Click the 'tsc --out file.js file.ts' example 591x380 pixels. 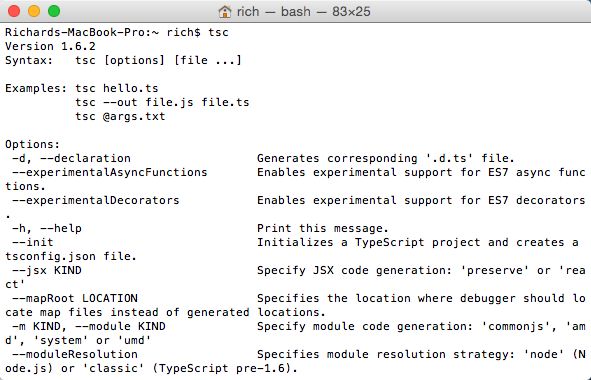click(162, 102)
